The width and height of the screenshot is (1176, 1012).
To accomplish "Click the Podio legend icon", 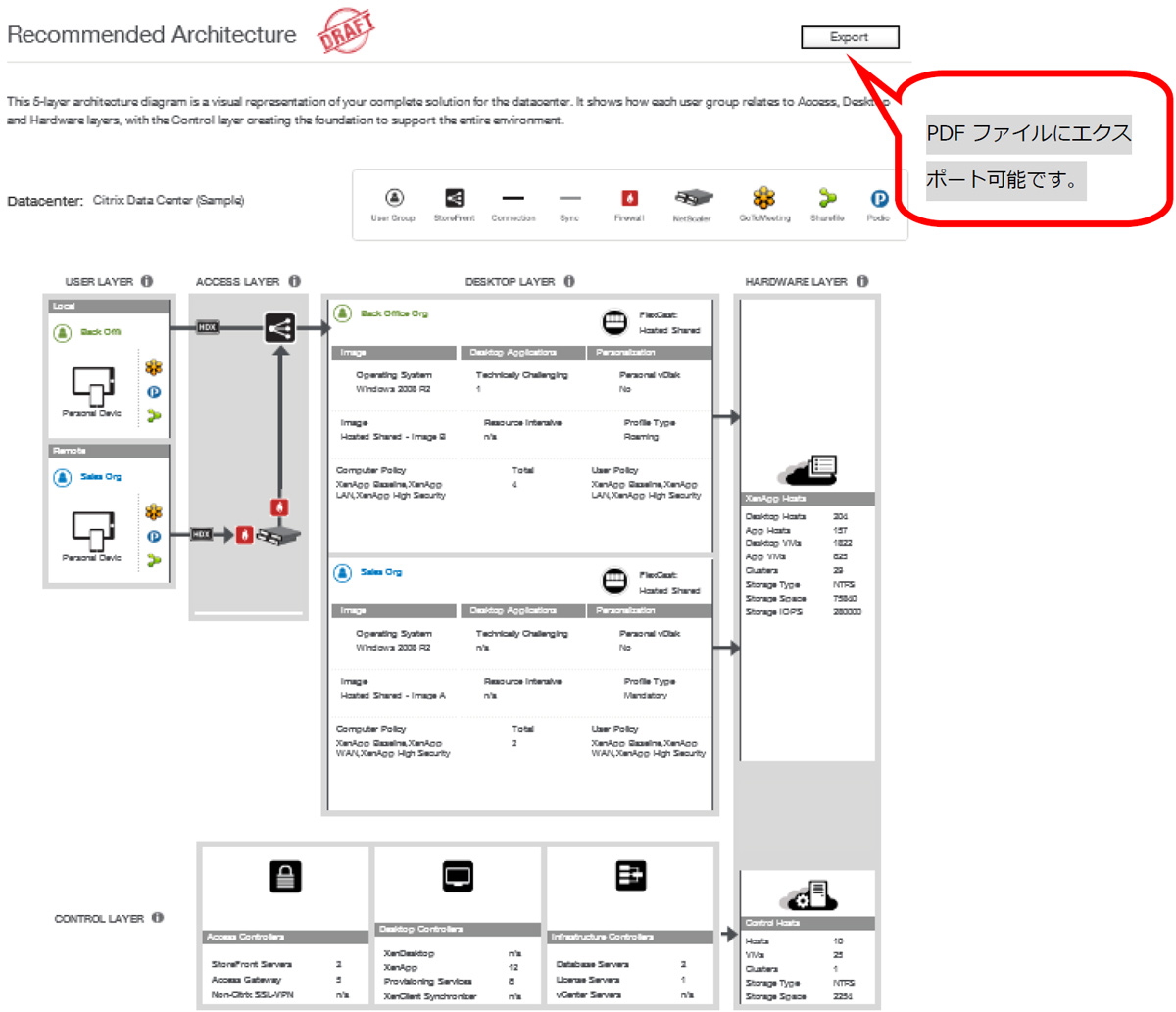I will [x=878, y=198].
